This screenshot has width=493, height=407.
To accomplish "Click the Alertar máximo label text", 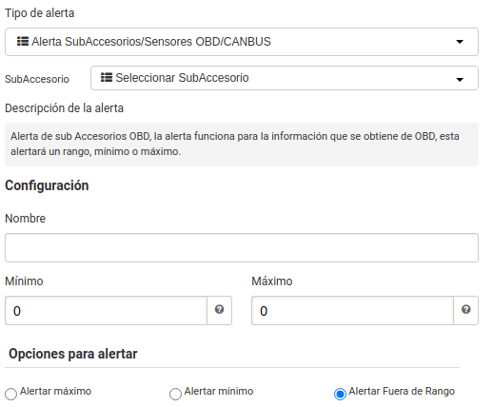I will coord(55,391).
